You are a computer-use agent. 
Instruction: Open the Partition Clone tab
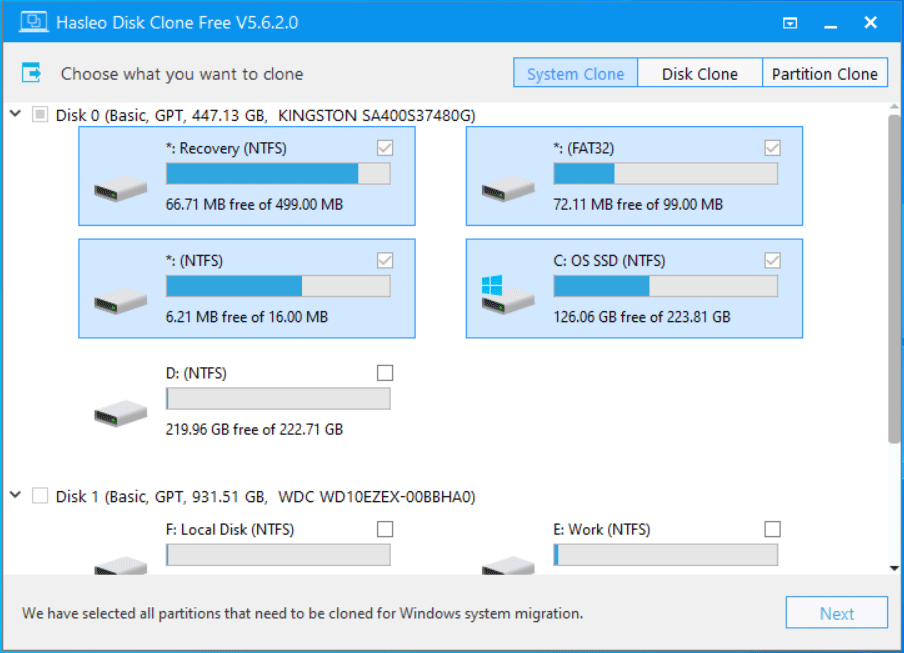pyautogui.click(x=825, y=72)
